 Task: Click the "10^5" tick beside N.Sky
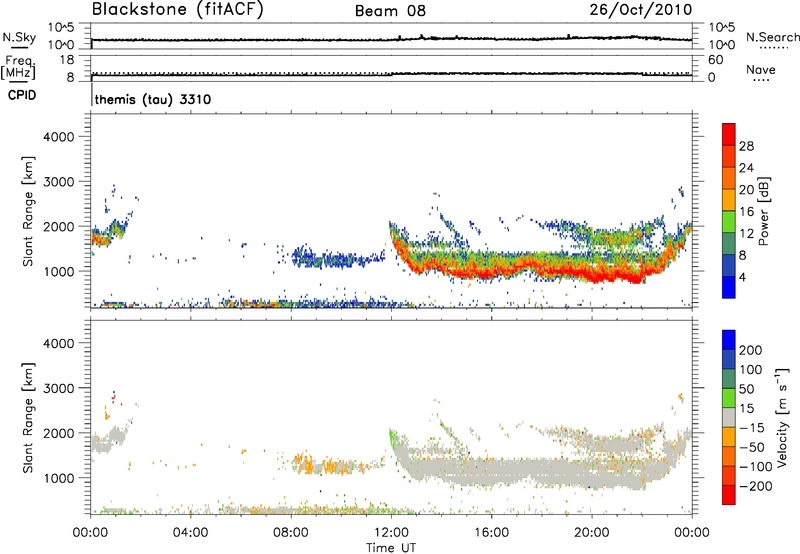coord(61,27)
